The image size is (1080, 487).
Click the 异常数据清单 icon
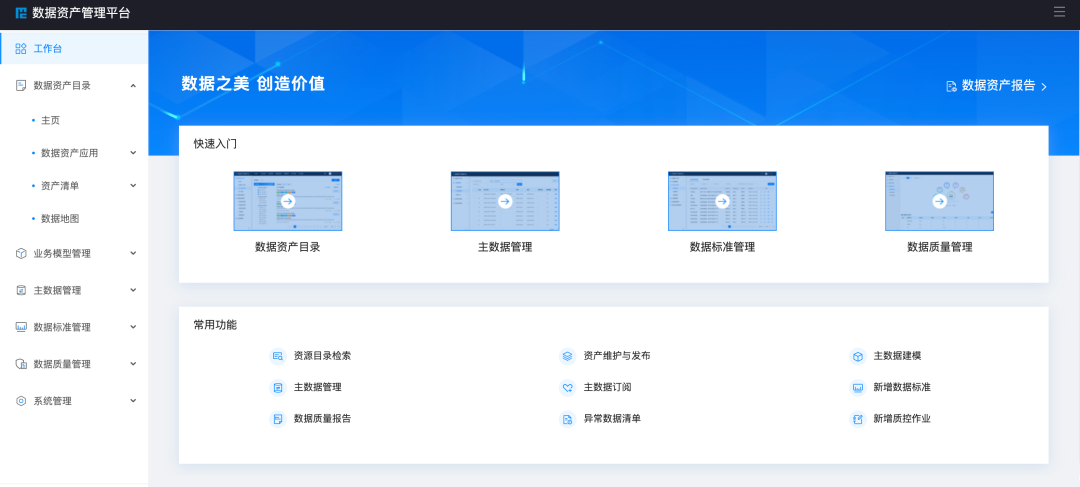[567, 419]
